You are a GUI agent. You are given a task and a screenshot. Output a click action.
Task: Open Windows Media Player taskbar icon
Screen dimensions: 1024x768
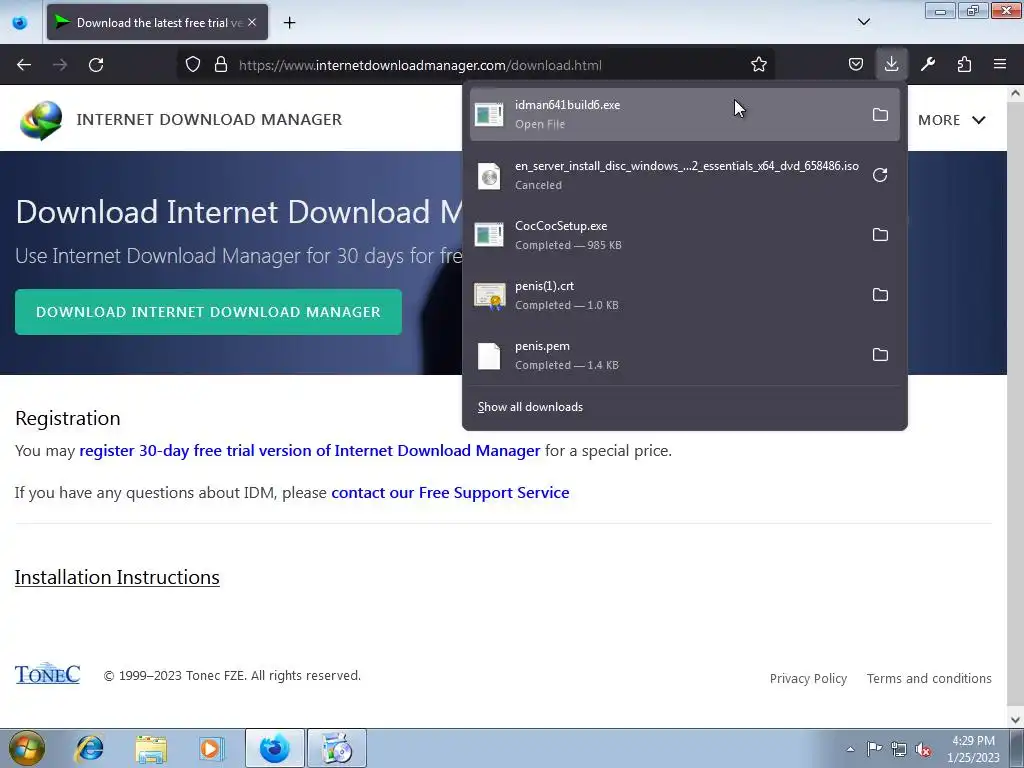point(211,748)
